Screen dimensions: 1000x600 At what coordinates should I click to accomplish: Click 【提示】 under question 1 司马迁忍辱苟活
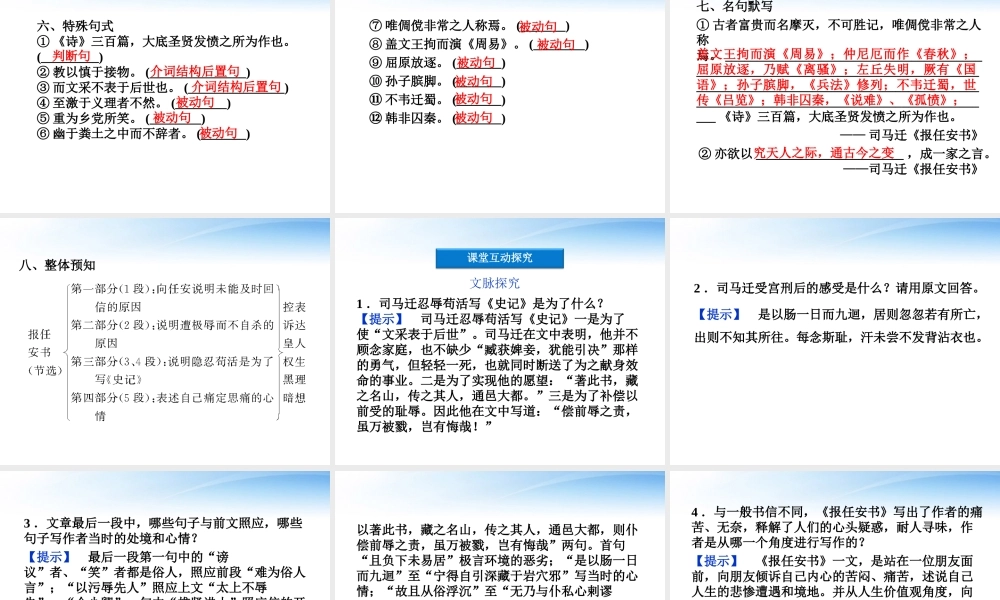(x=381, y=319)
